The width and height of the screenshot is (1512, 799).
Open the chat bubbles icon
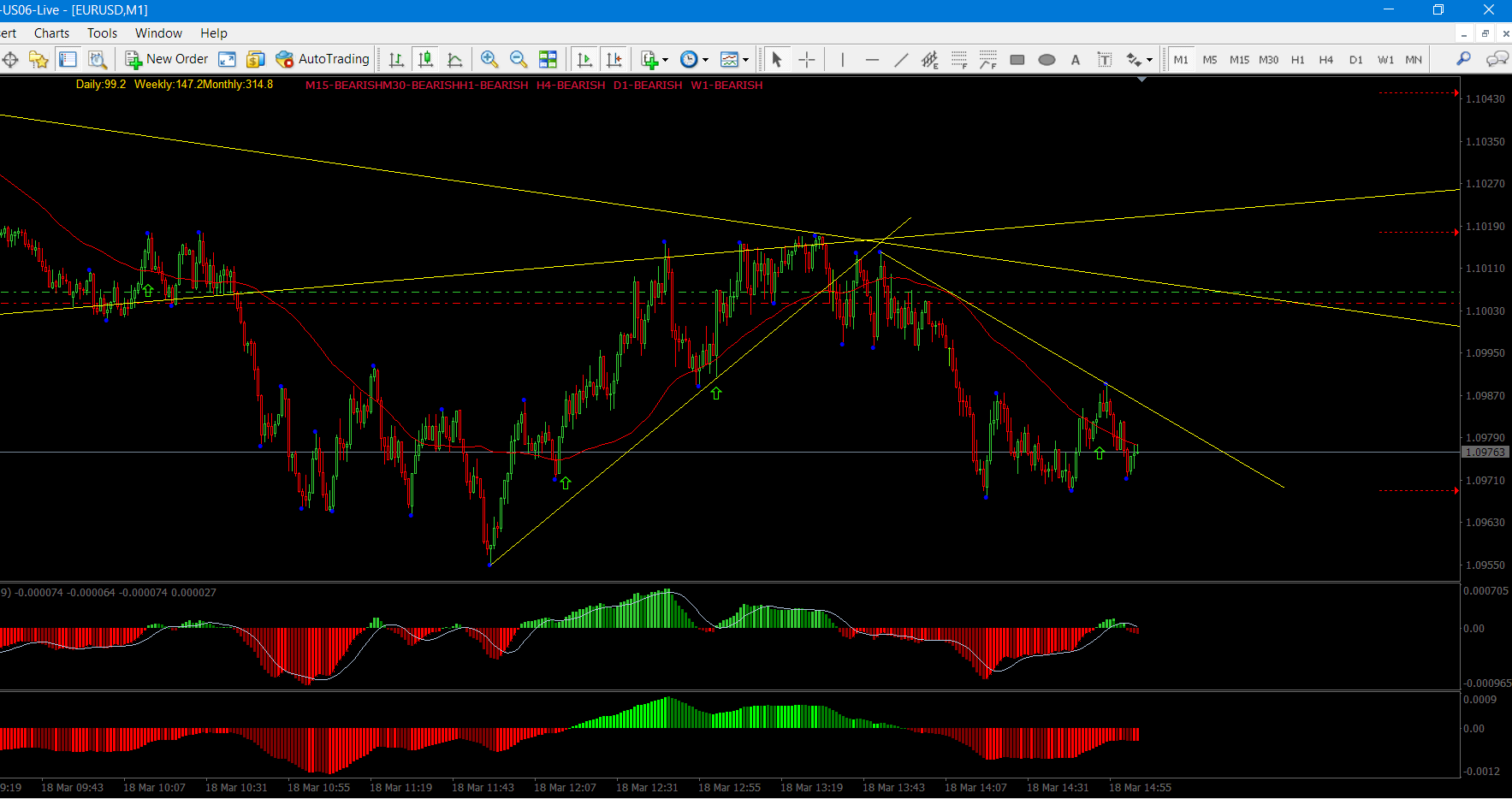(x=1497, y=59)
